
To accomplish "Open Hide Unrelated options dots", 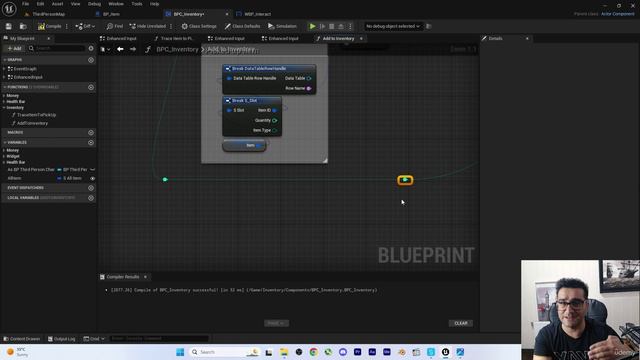I will tap(171, 26).
